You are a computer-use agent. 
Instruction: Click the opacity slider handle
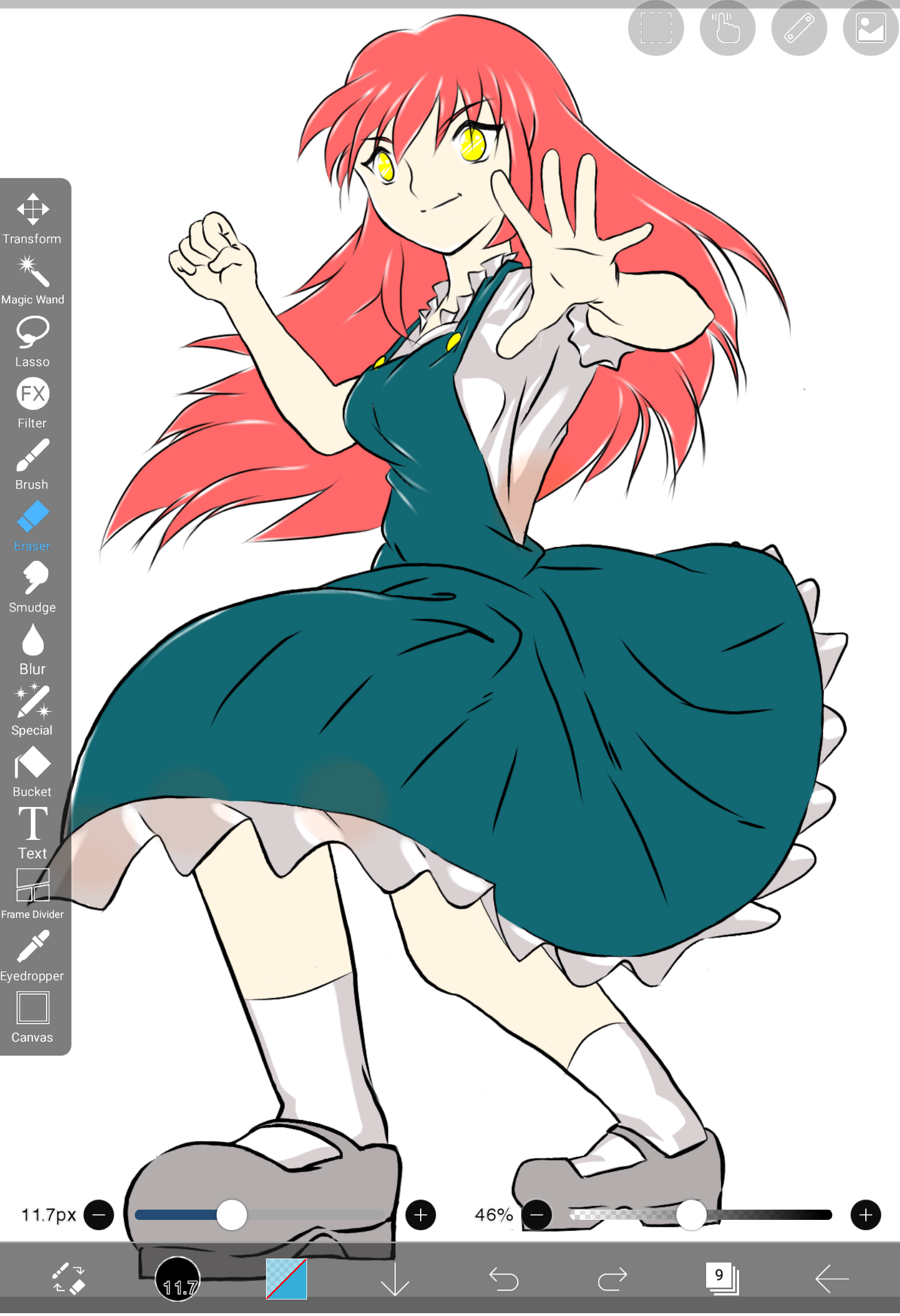point(691,1216)
